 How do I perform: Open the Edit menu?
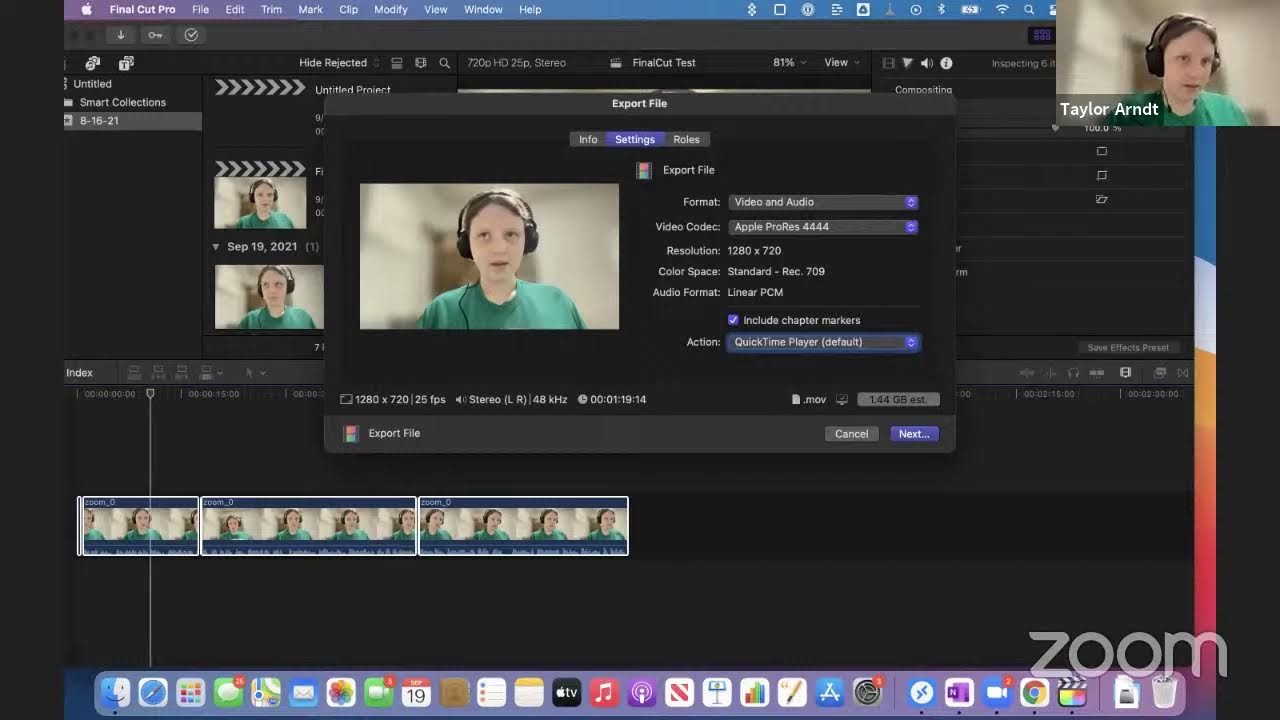coord(235,9)
